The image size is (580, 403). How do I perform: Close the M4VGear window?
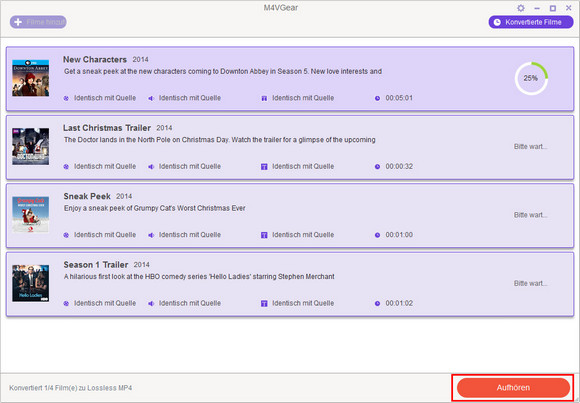pyautogui.click(x=569, y=8)
